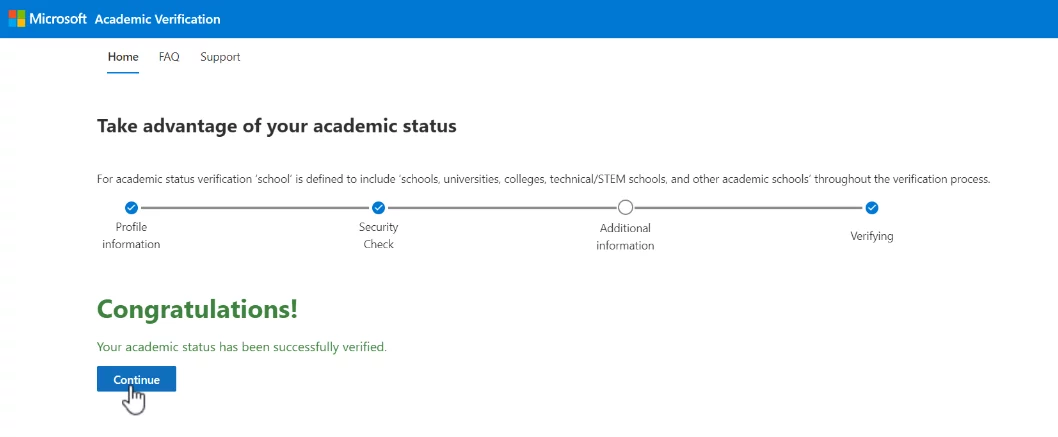Click the progress line between Profile and Security
This screenshot has width=1058, height=437.
click(254, 208)
